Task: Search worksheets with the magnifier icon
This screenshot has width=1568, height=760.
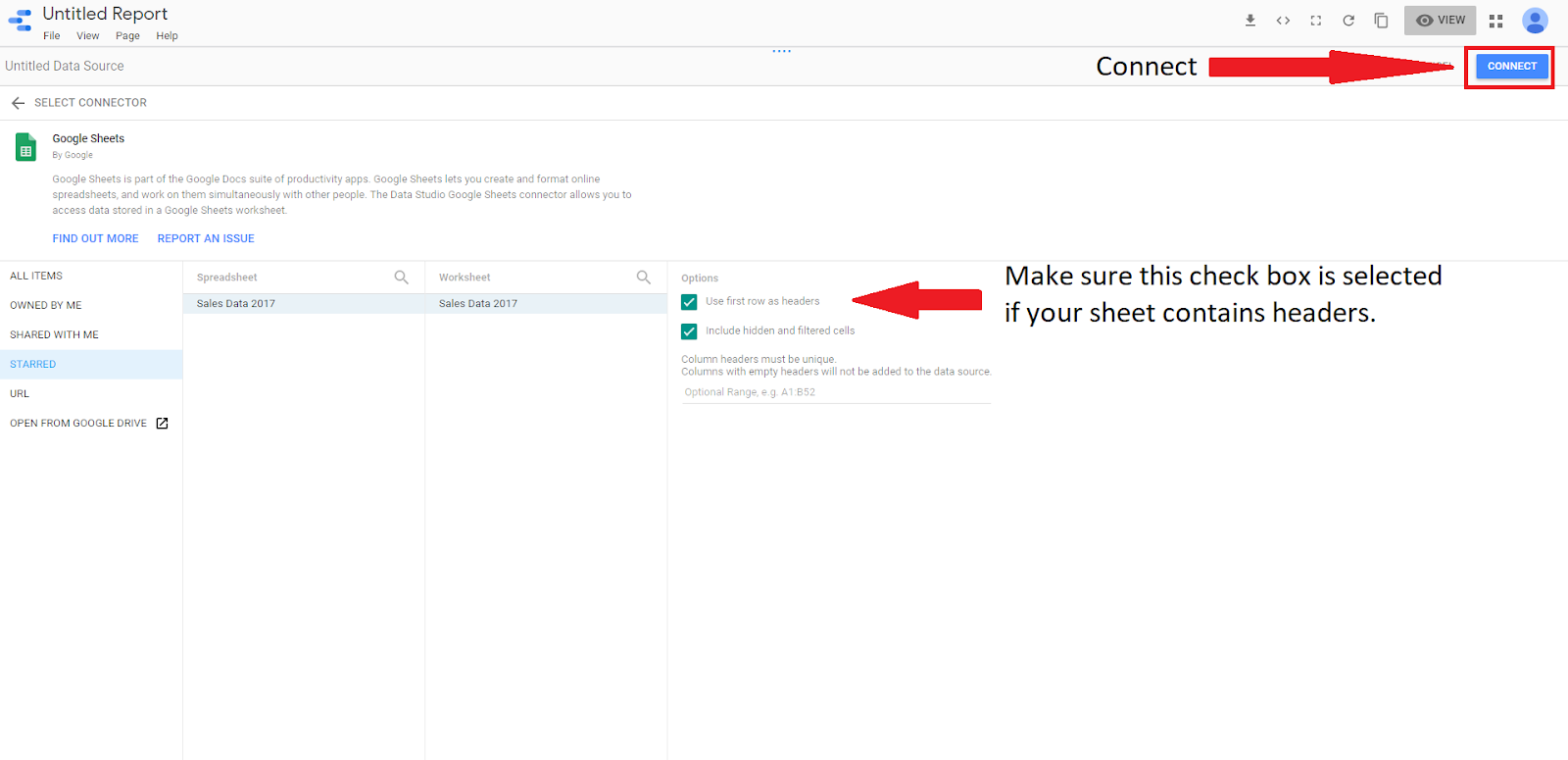Action: click(644, 278)
